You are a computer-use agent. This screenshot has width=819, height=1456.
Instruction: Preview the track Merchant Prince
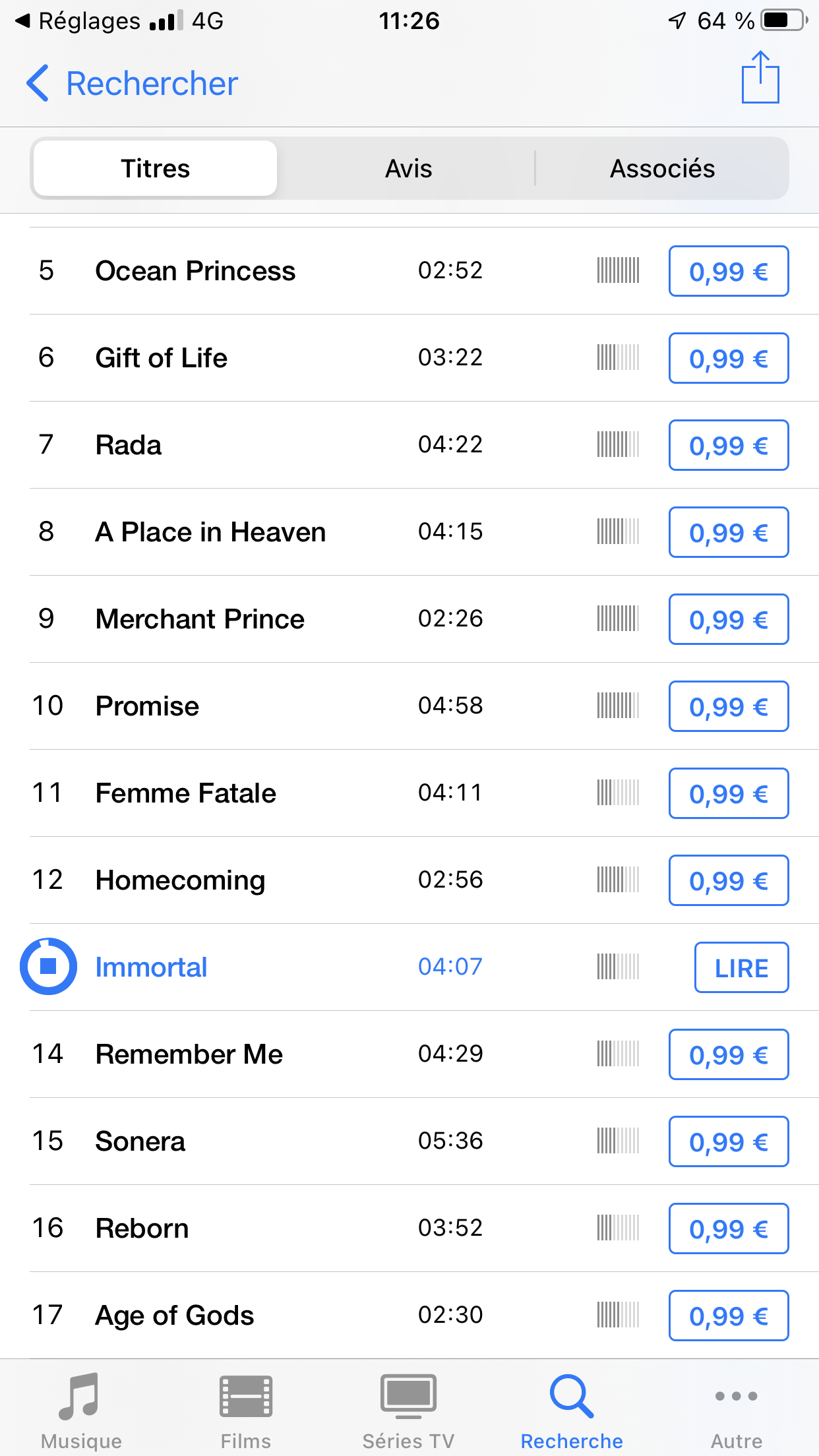[x=200, y=619]
